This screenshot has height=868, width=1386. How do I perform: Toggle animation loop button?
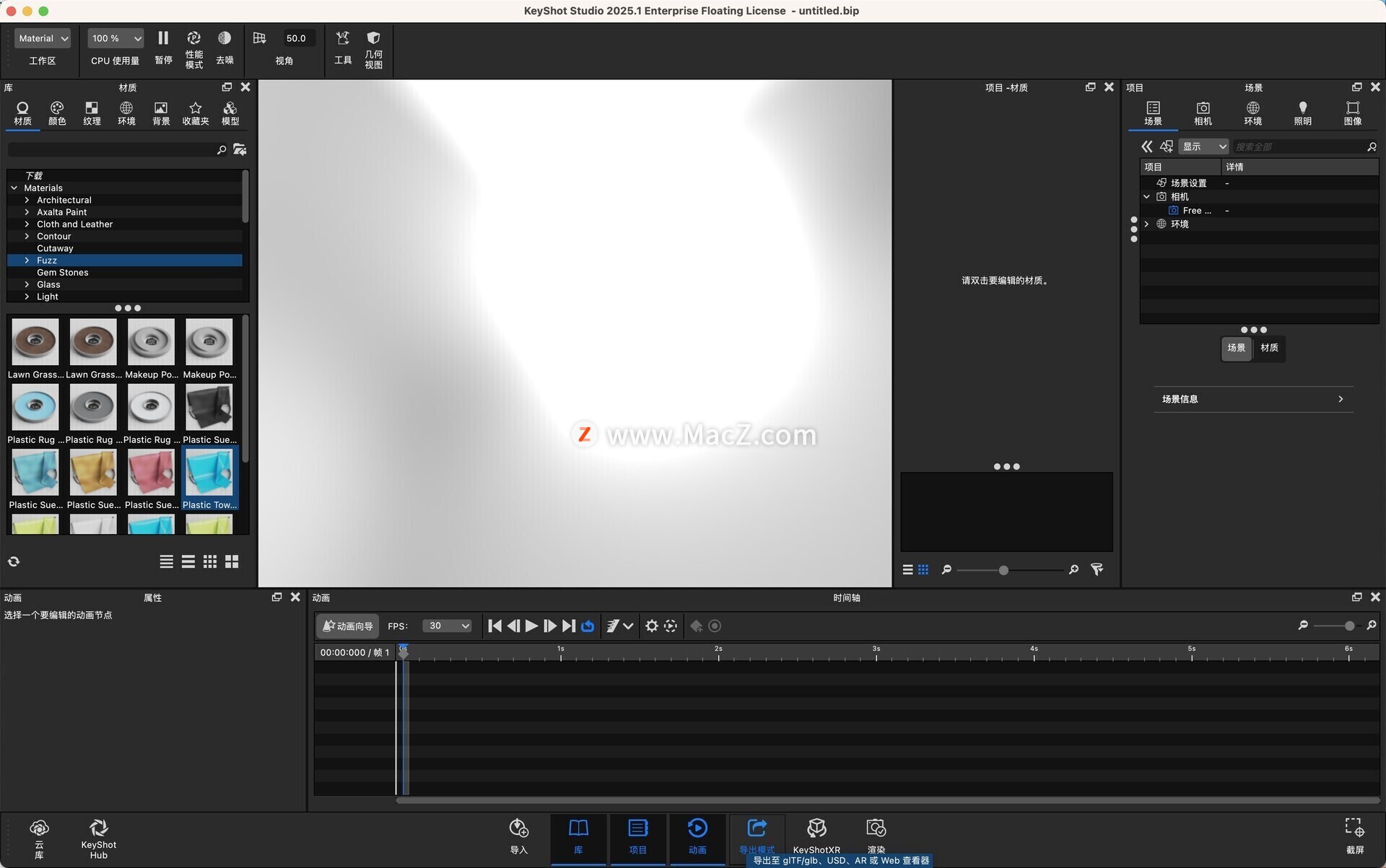(588, 626)
